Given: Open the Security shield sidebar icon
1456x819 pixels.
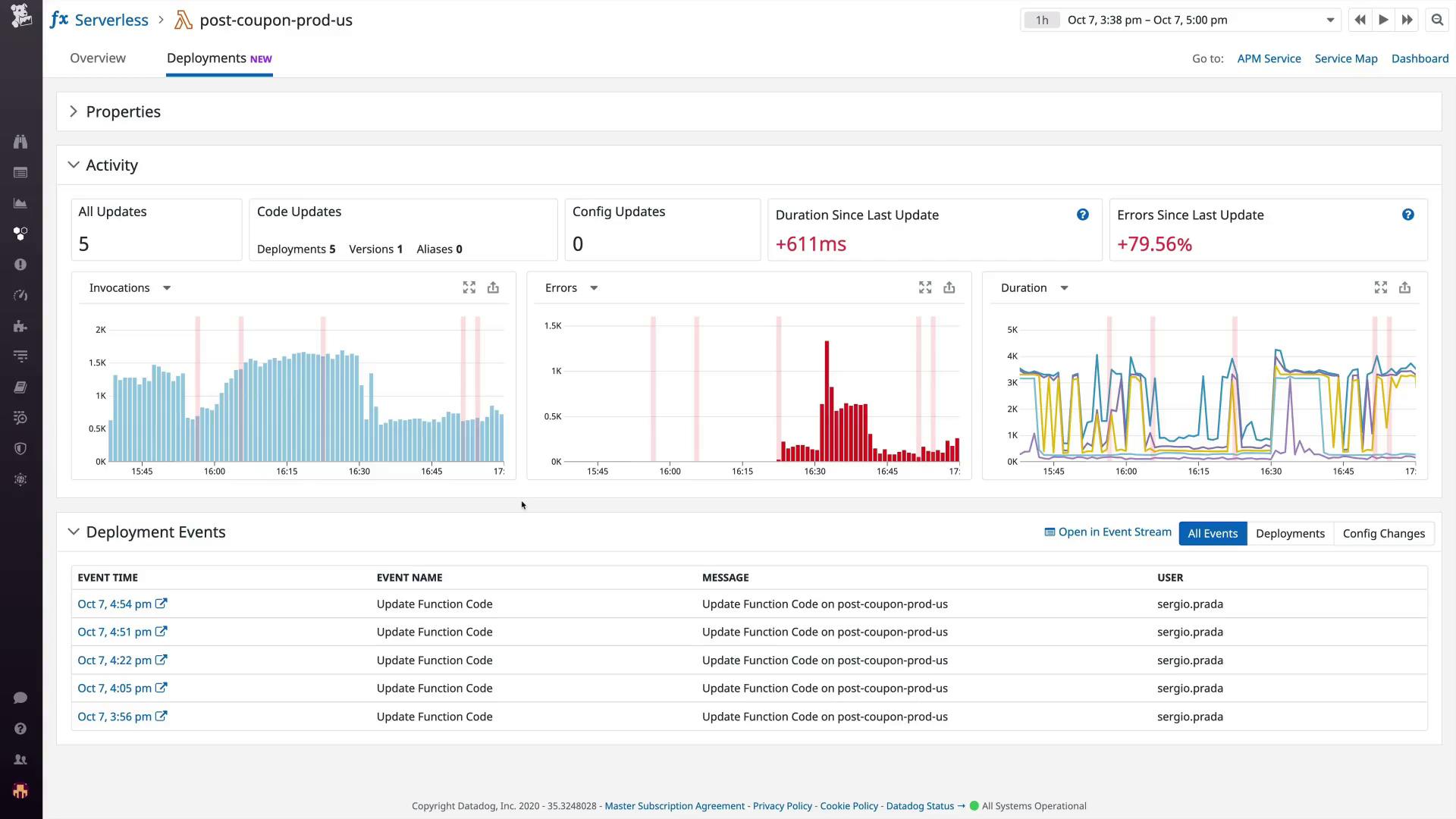Looking at the screenshot, I should [20, 449].
